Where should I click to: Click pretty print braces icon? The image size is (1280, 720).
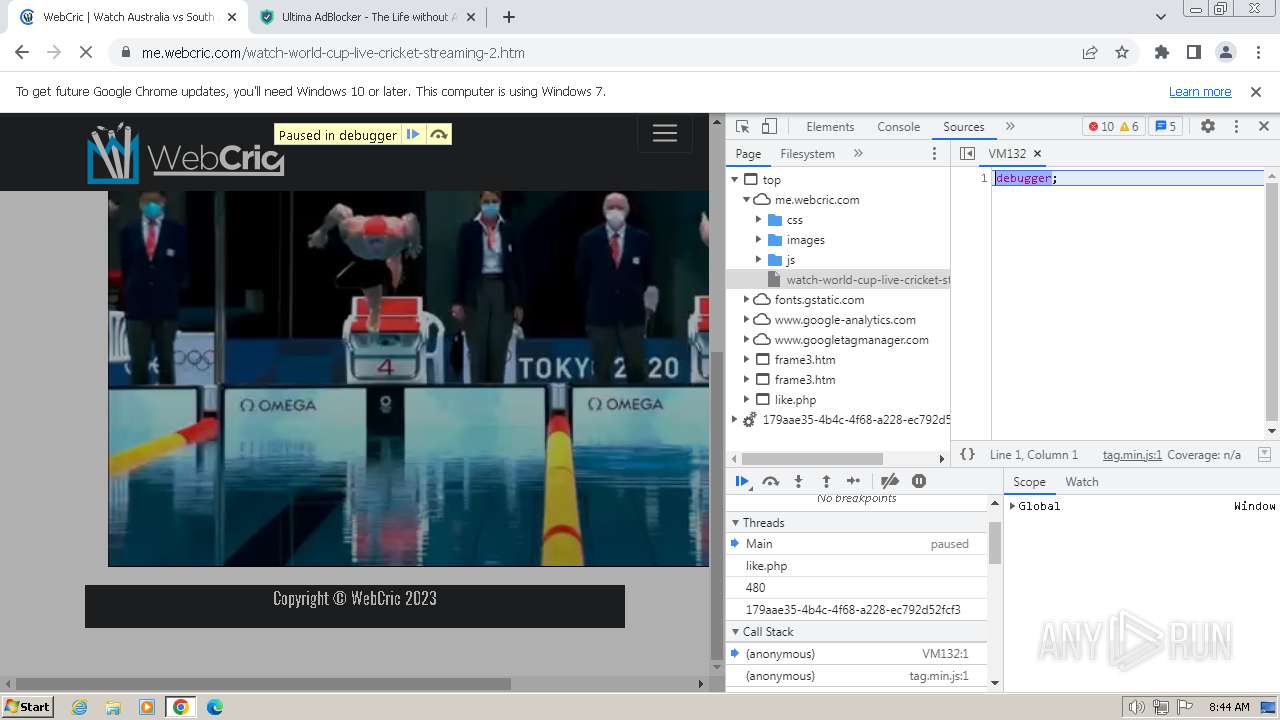click(967, 454)
